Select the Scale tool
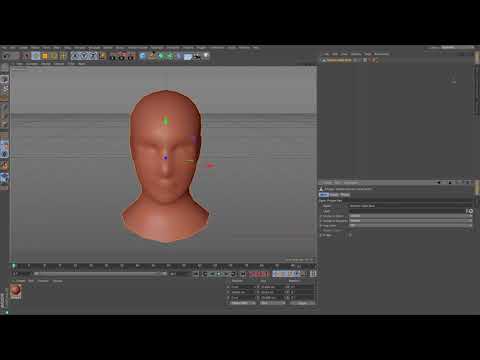Image resolution: width=480 pixels, height=360 pixels. 45,56
